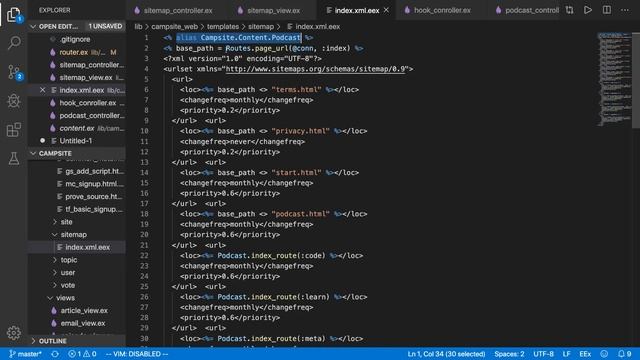Viewport: 640px width, 360px height.
Task: Click the sitemap breadcrumb segment
Action: [x=261, y=27]
